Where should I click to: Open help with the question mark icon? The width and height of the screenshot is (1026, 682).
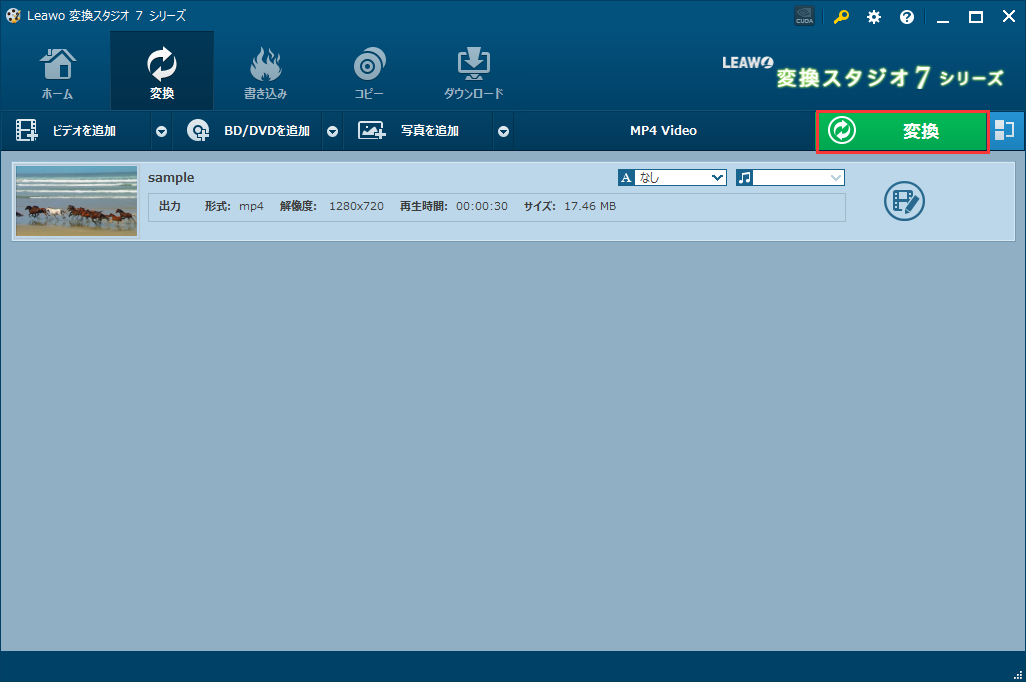tap(906, 16)
